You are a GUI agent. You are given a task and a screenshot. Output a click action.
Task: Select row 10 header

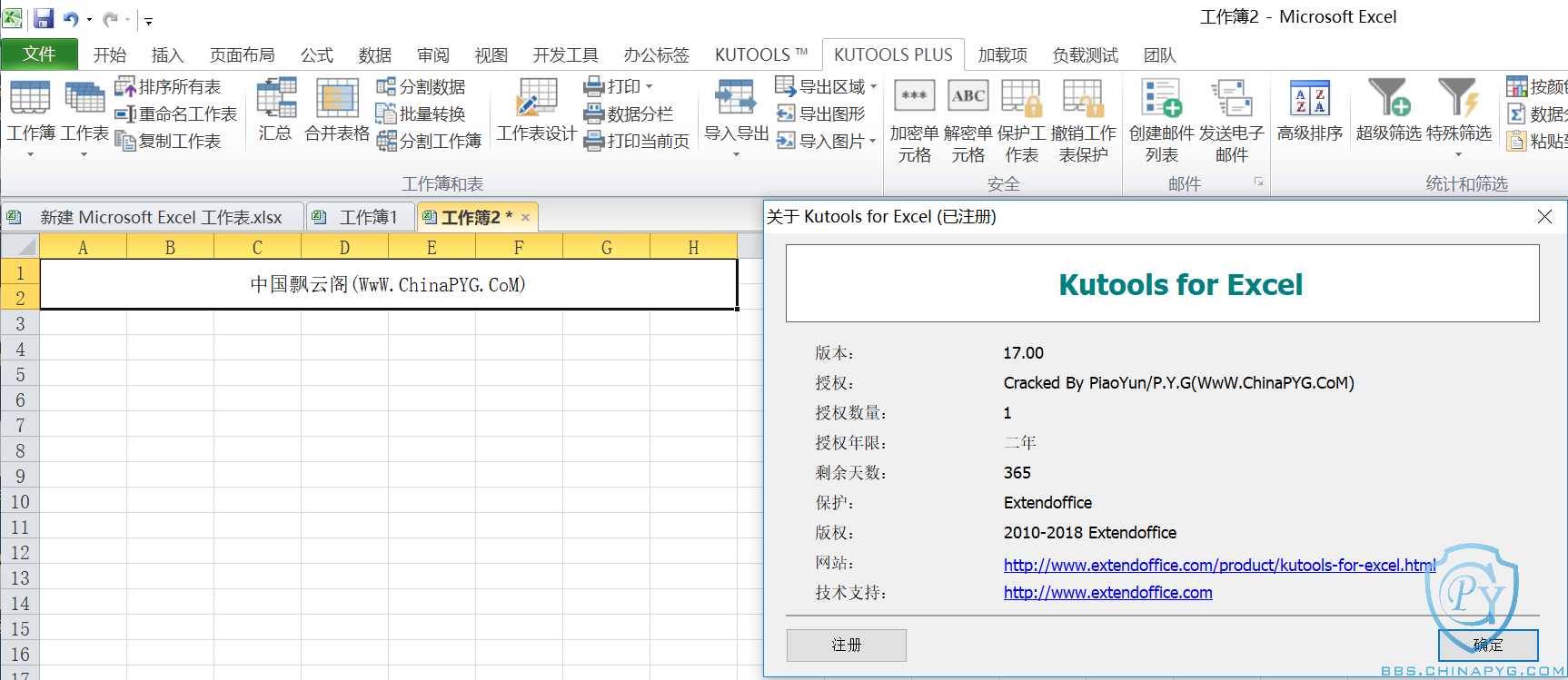(20, 501)
